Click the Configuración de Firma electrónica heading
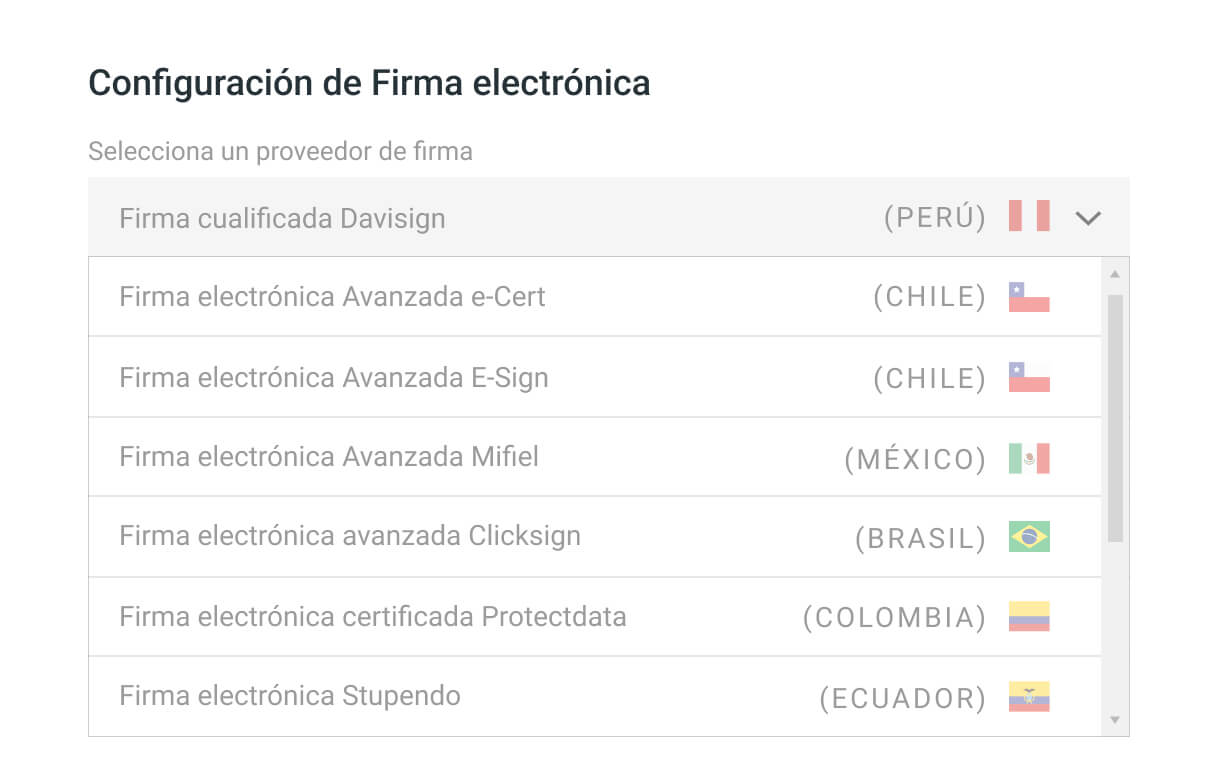The height and width of the screenshot is (776, 1220). click(x=368, y=82)
